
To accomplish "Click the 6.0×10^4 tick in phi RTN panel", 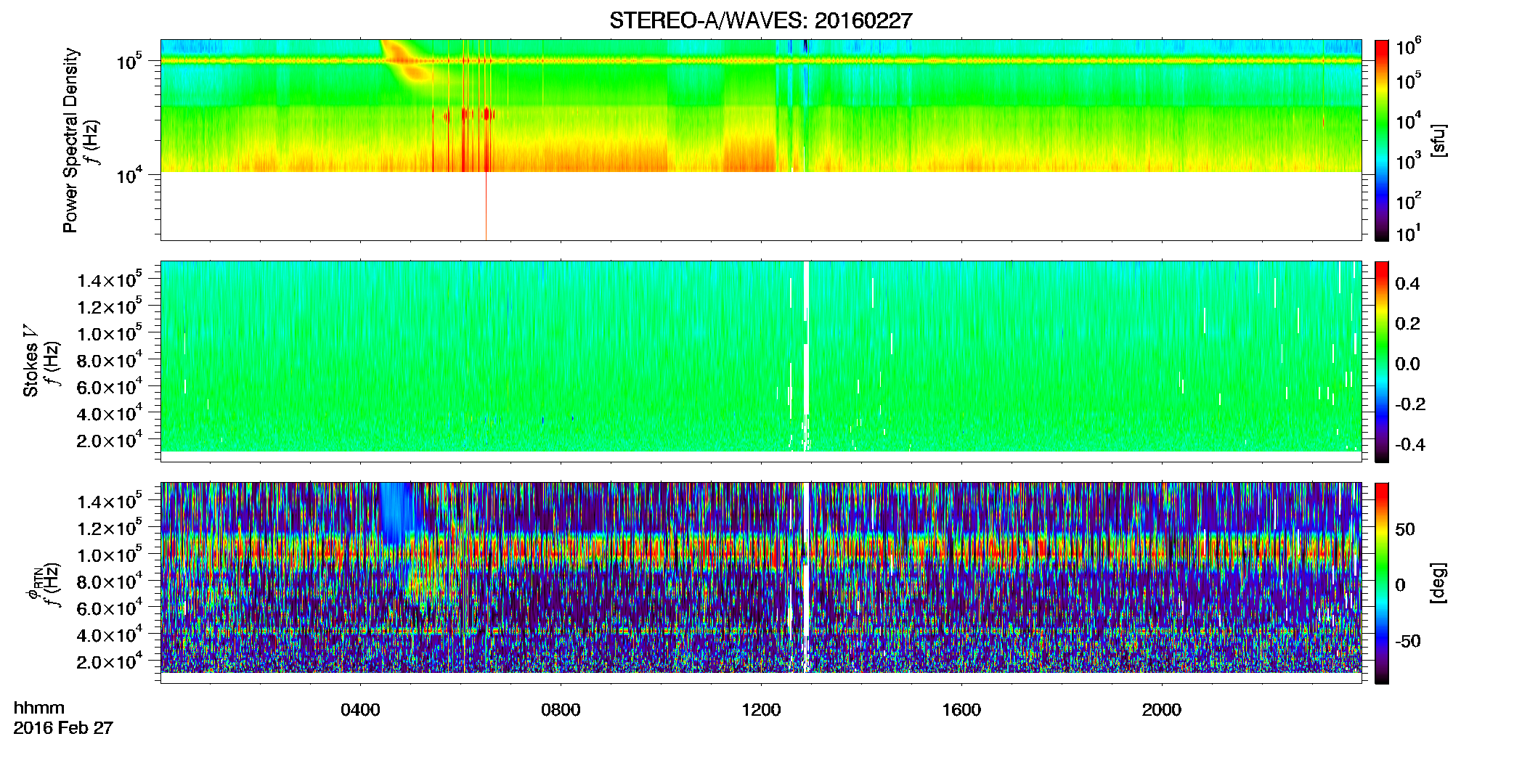I will [x=110, y=608].
